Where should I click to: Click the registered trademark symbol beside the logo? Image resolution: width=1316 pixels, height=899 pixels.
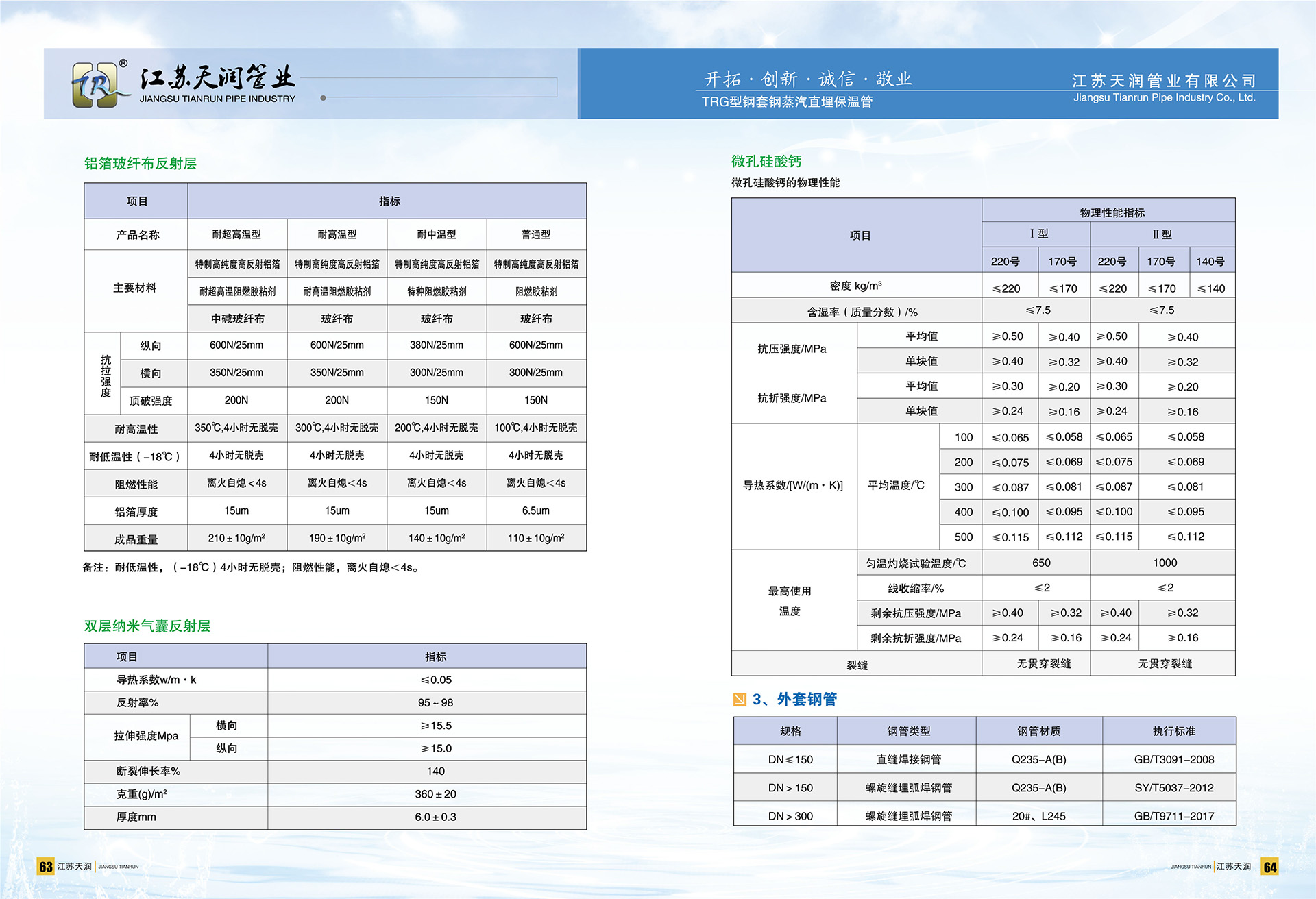125,63
